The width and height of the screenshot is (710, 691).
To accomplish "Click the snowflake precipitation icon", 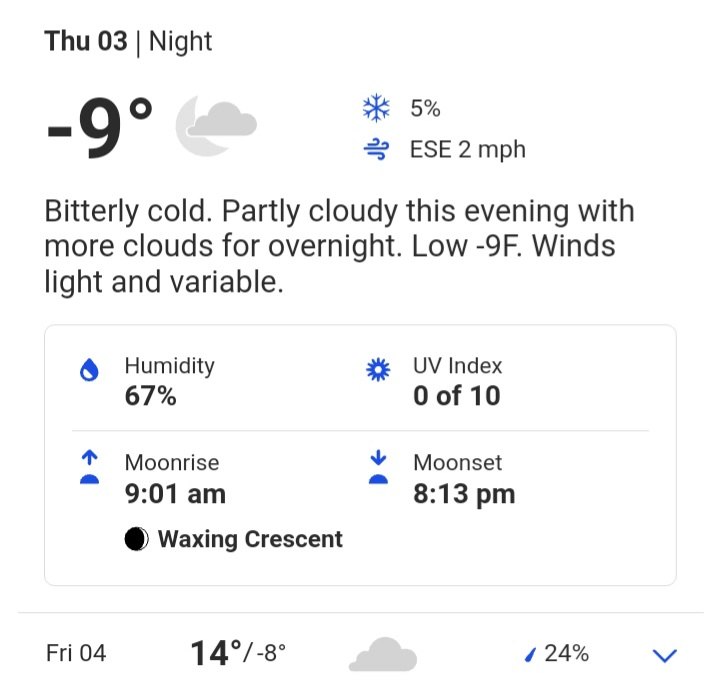I will [x=376, y=108].
